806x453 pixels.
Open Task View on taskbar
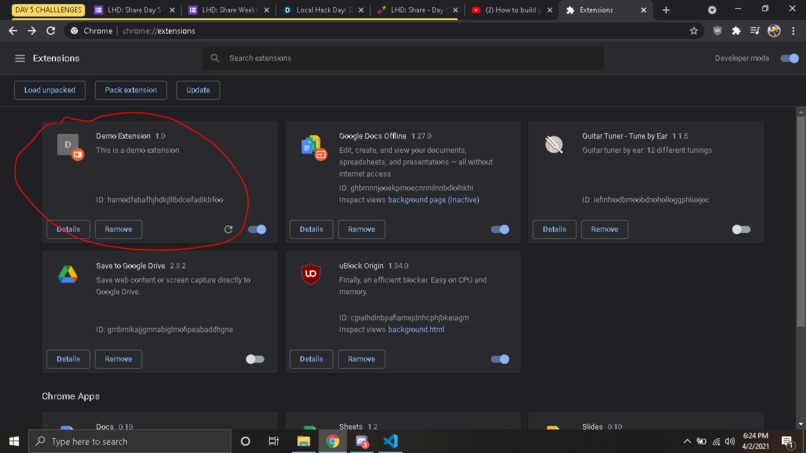(273, 441)
